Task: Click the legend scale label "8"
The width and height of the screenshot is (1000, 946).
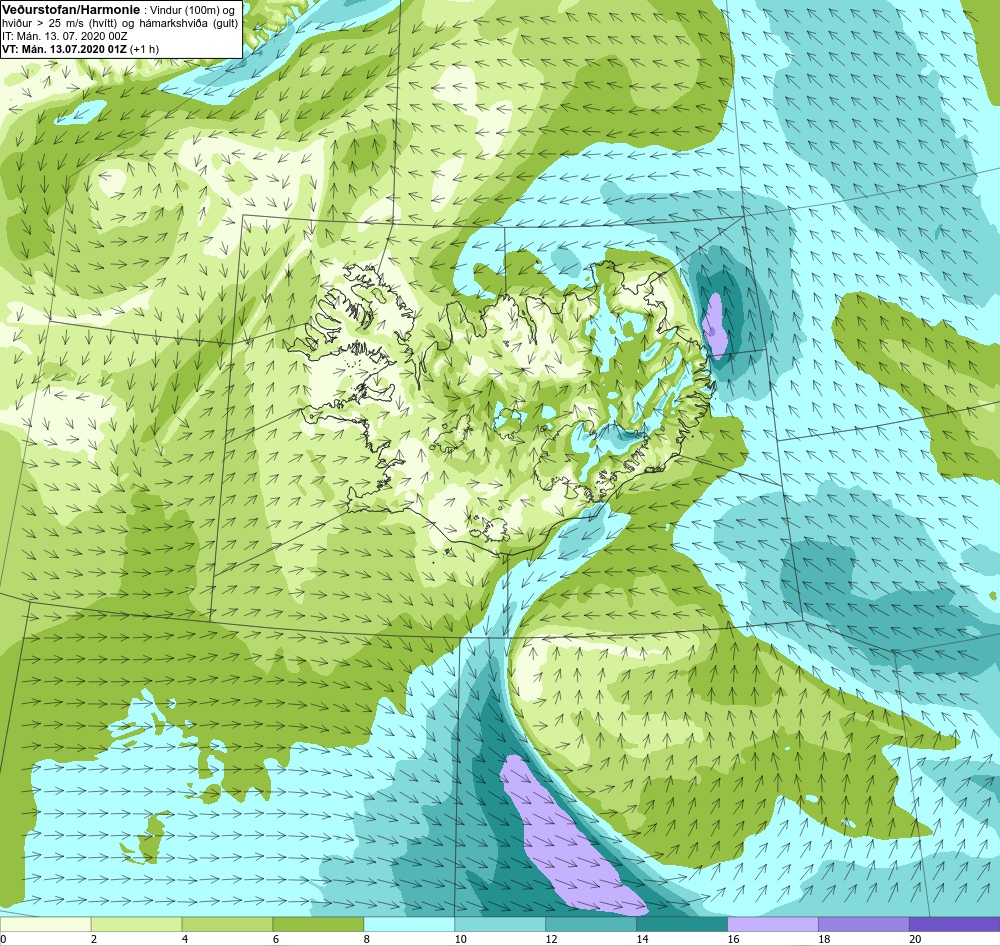Action: pos(367,939)
